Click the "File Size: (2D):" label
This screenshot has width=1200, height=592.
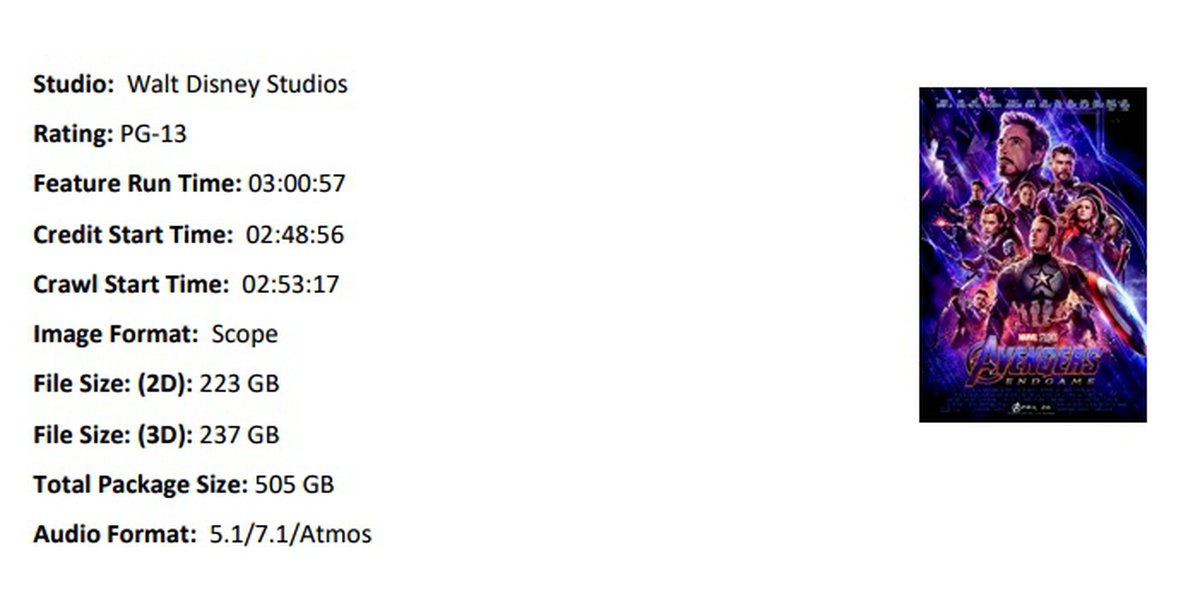(x=113, y=384)
